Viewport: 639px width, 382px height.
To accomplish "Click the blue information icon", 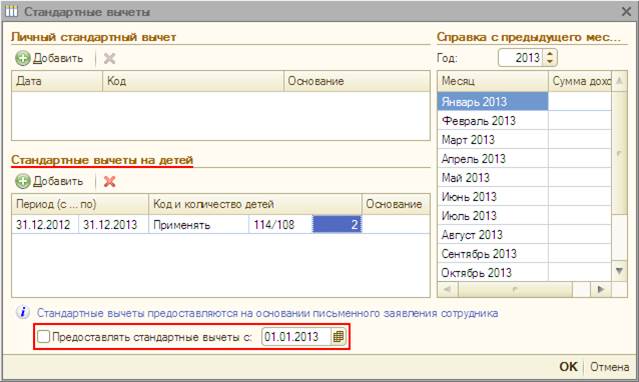I will (x=23, y=313).
